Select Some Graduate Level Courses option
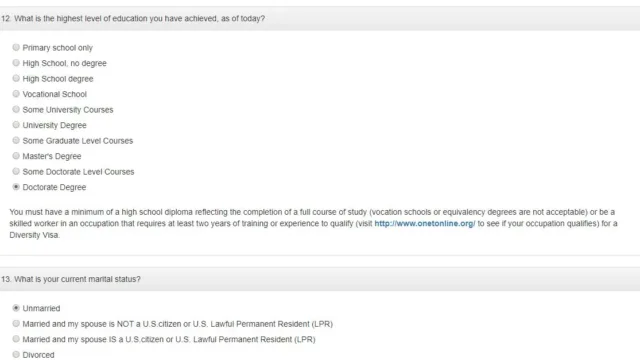Screen dimensions: 640x360 [x=16, y=140]
